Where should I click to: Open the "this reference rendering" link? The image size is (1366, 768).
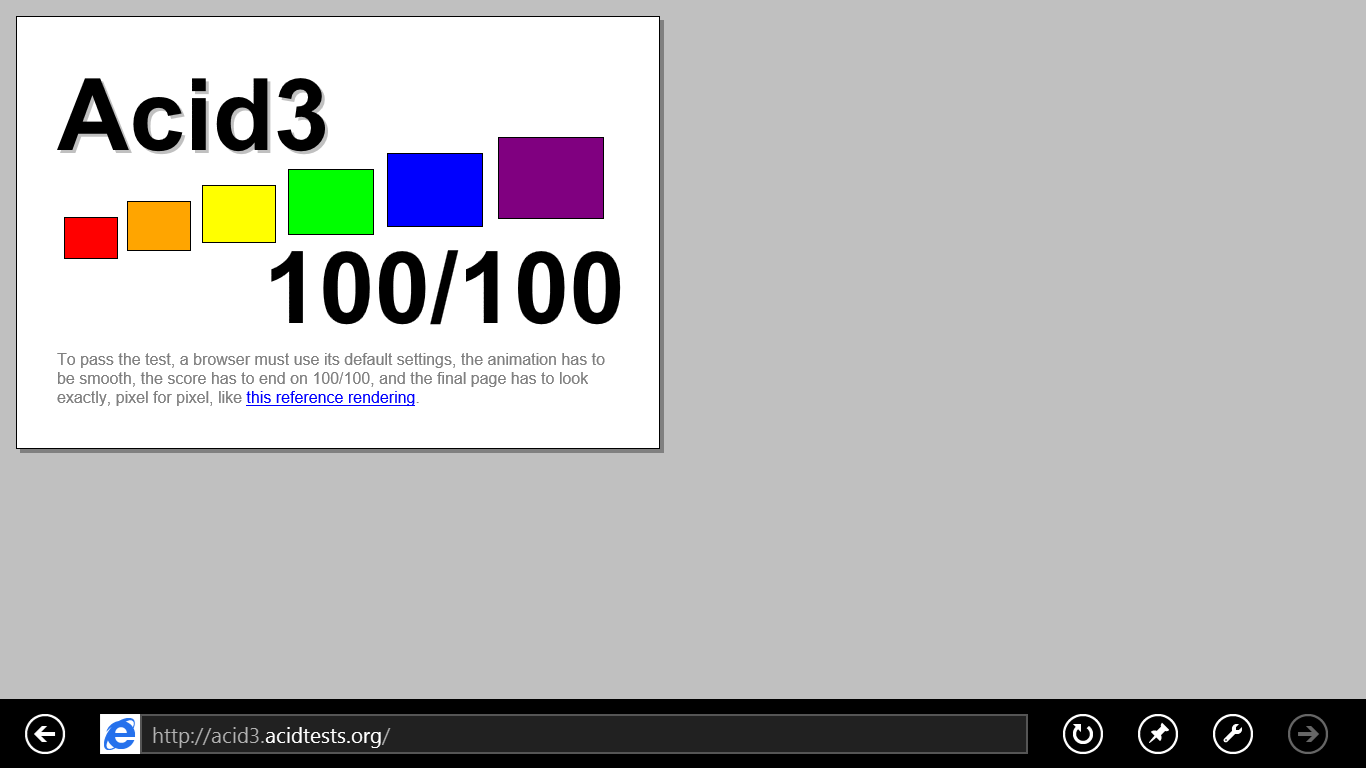pyautogui.click(x=331, y=398)
